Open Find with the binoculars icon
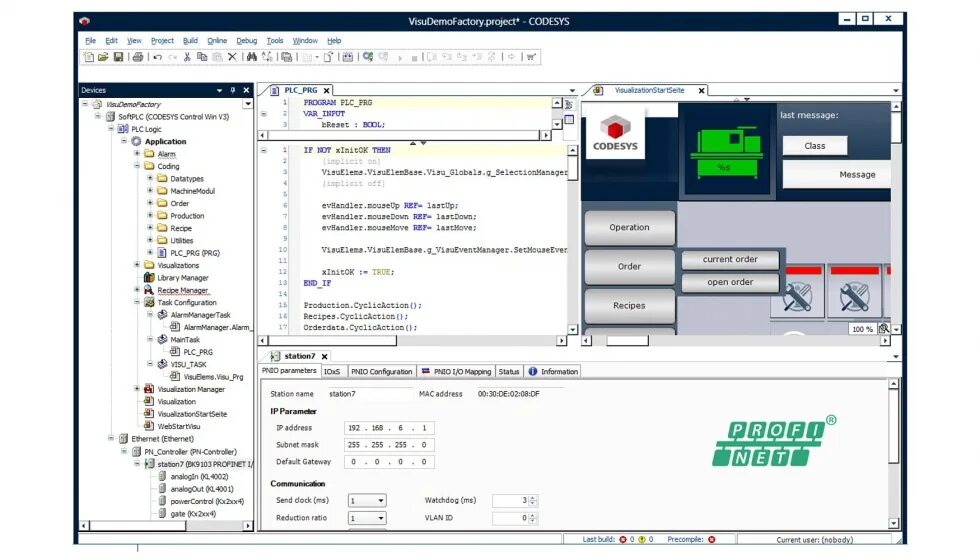980x560 pixels. 251,57
